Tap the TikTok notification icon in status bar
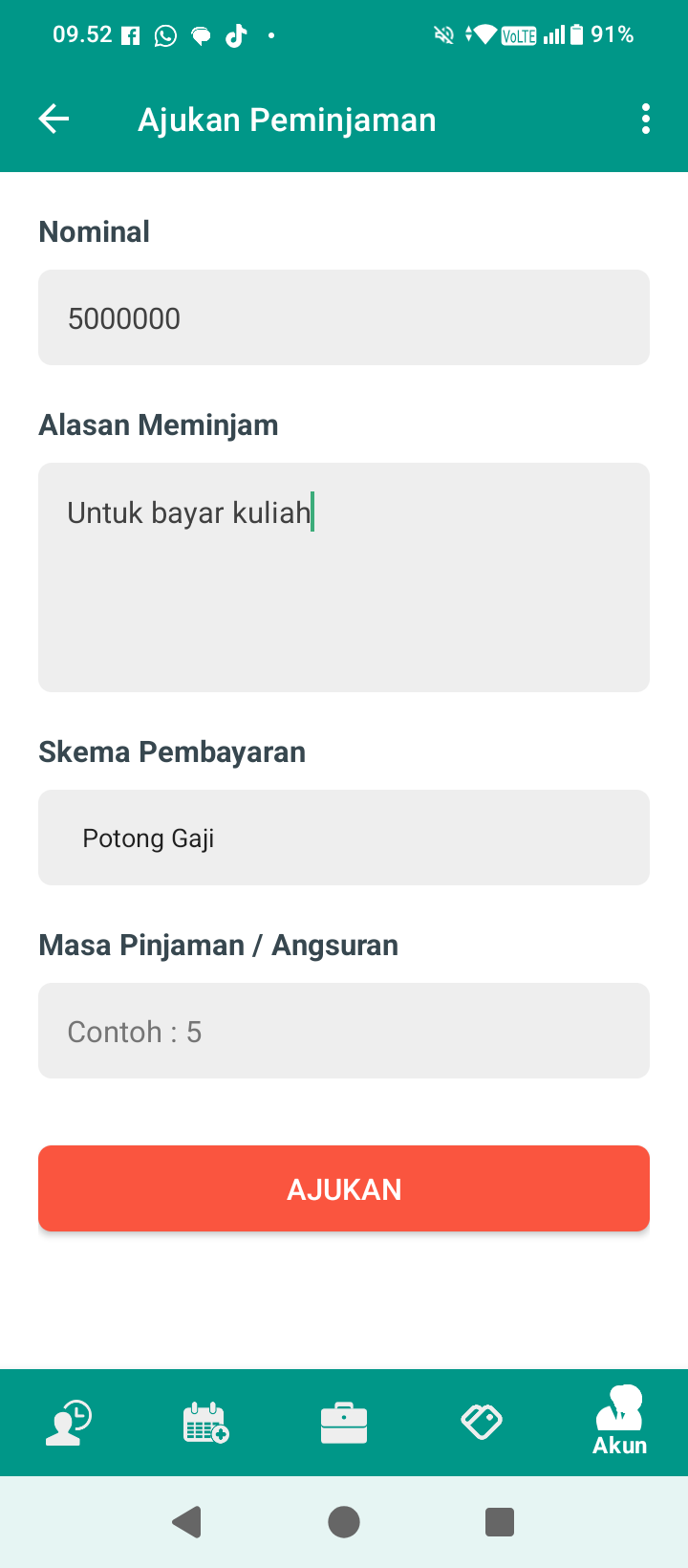The height and width of the screenshot is (1568, 688). click(235, 36)
